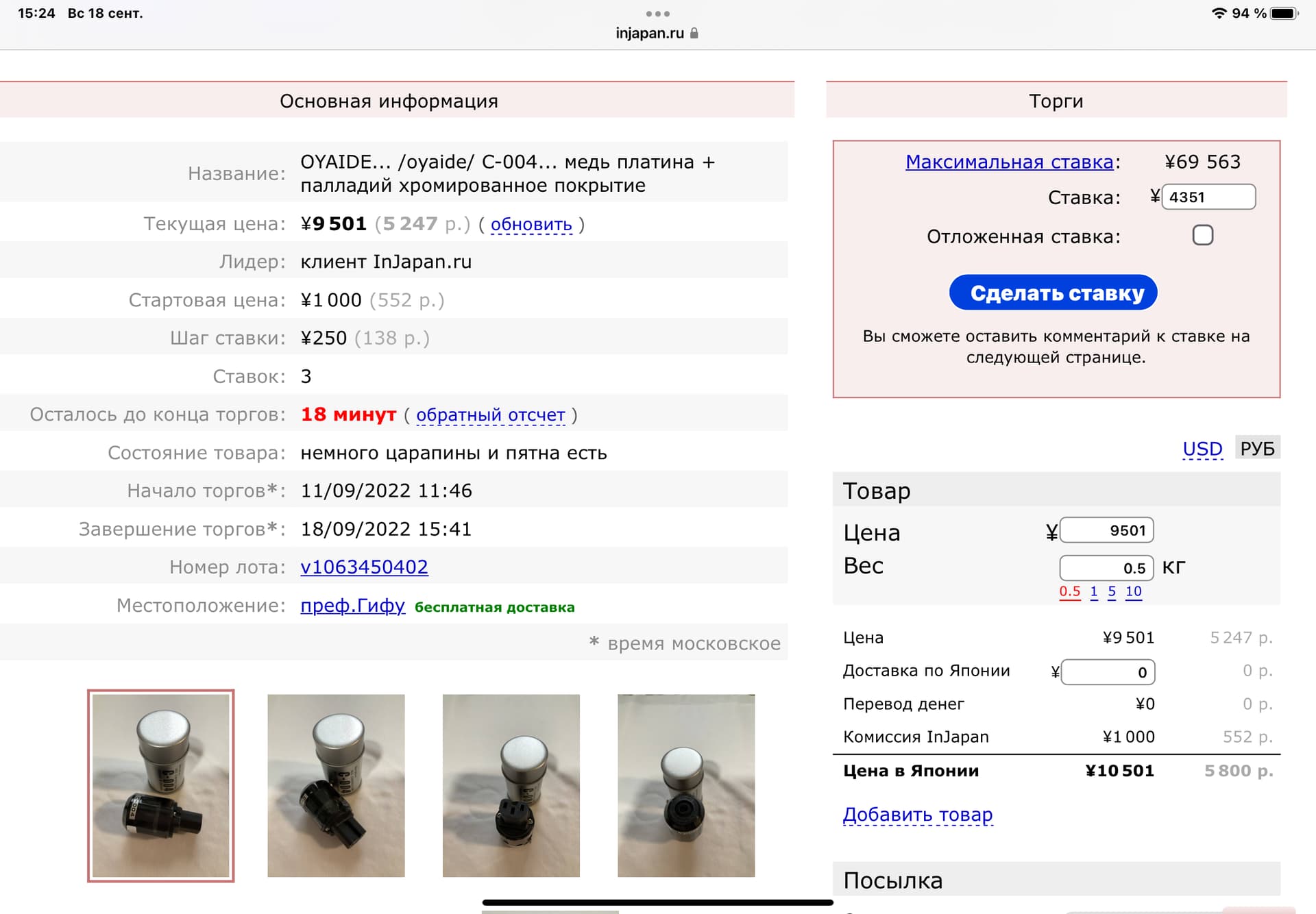Click the Сделать ставку button

pyautogui.click(x=1053, y=293)
